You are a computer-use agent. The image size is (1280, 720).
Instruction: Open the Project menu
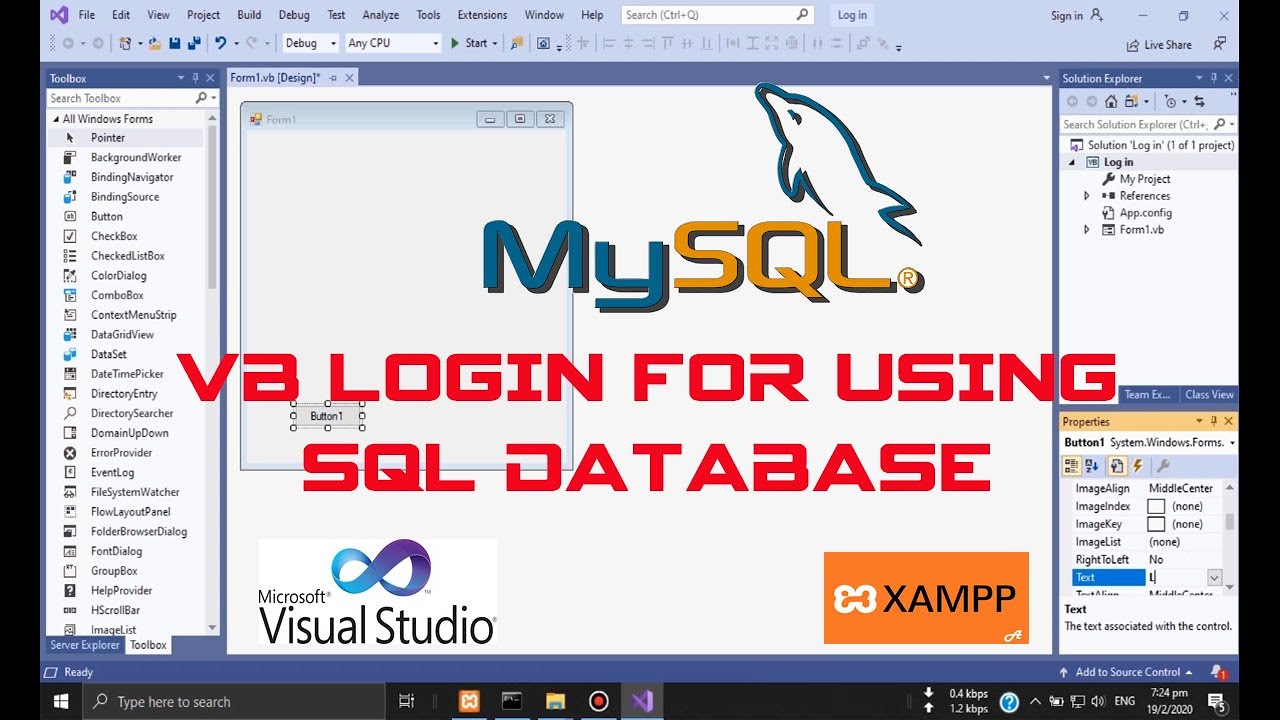pos(203,15)
